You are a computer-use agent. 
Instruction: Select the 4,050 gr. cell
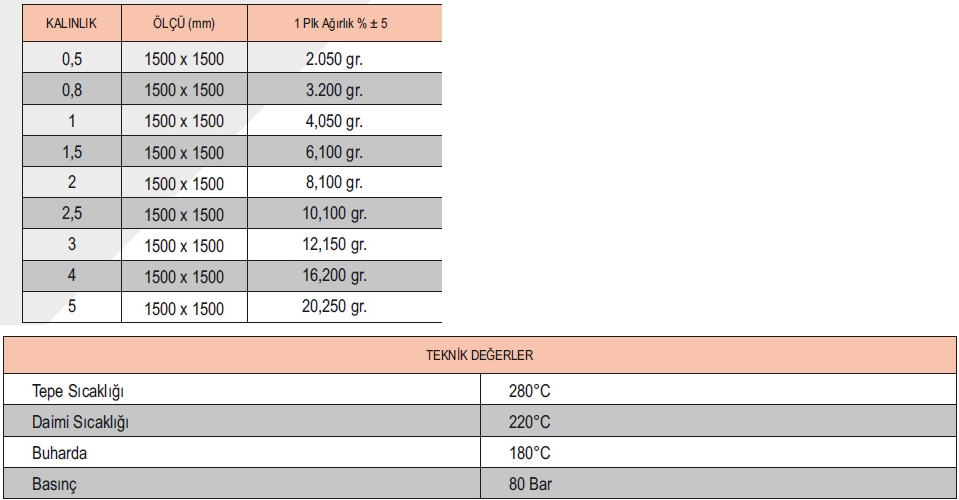point(334,122)
